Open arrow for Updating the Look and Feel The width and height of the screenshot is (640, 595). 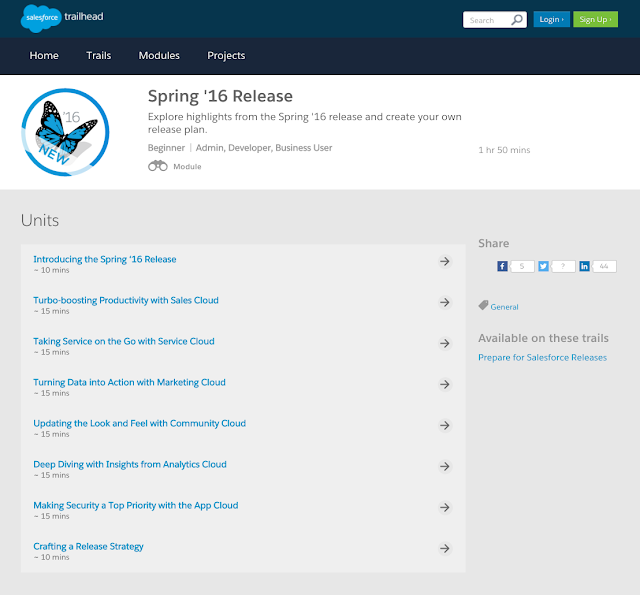click(445, 426)
